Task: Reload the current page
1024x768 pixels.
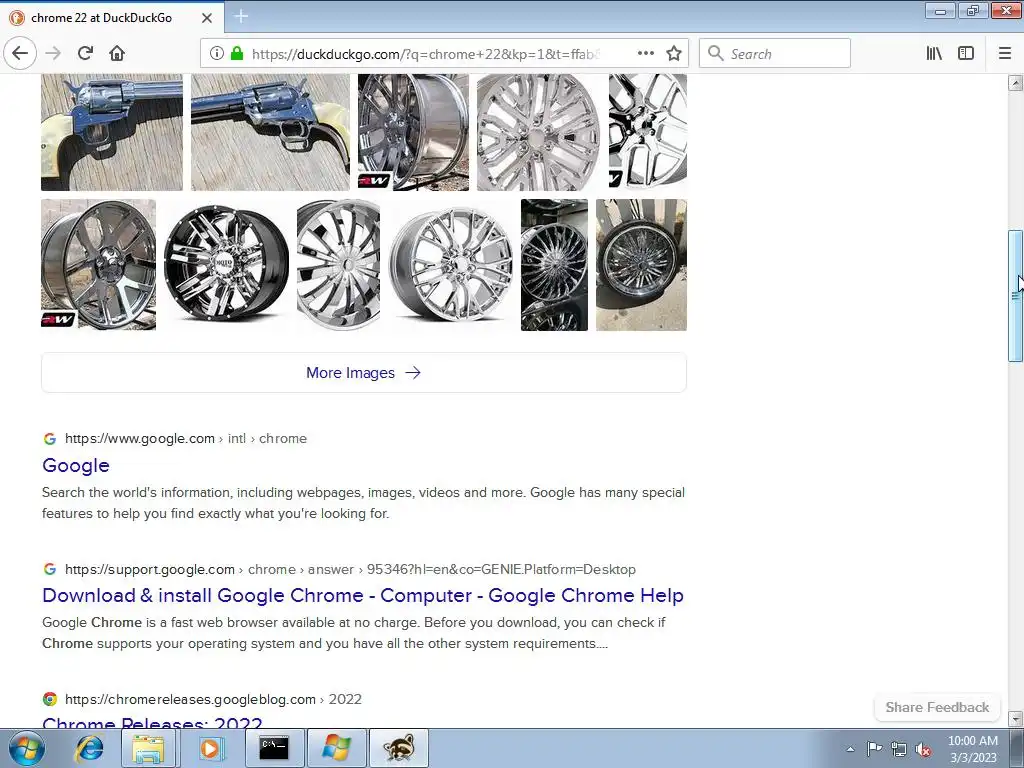Action: (x=85, y=53)
